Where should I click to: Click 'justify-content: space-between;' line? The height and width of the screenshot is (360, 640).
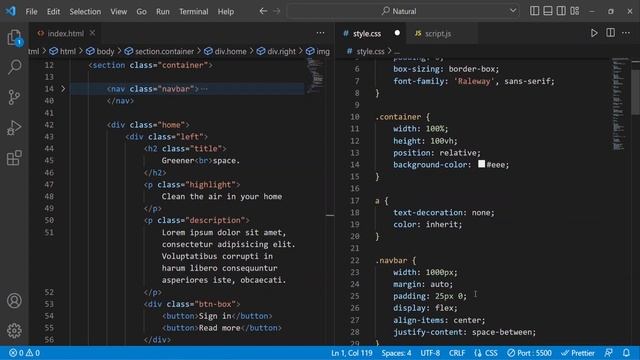point(464,332)
